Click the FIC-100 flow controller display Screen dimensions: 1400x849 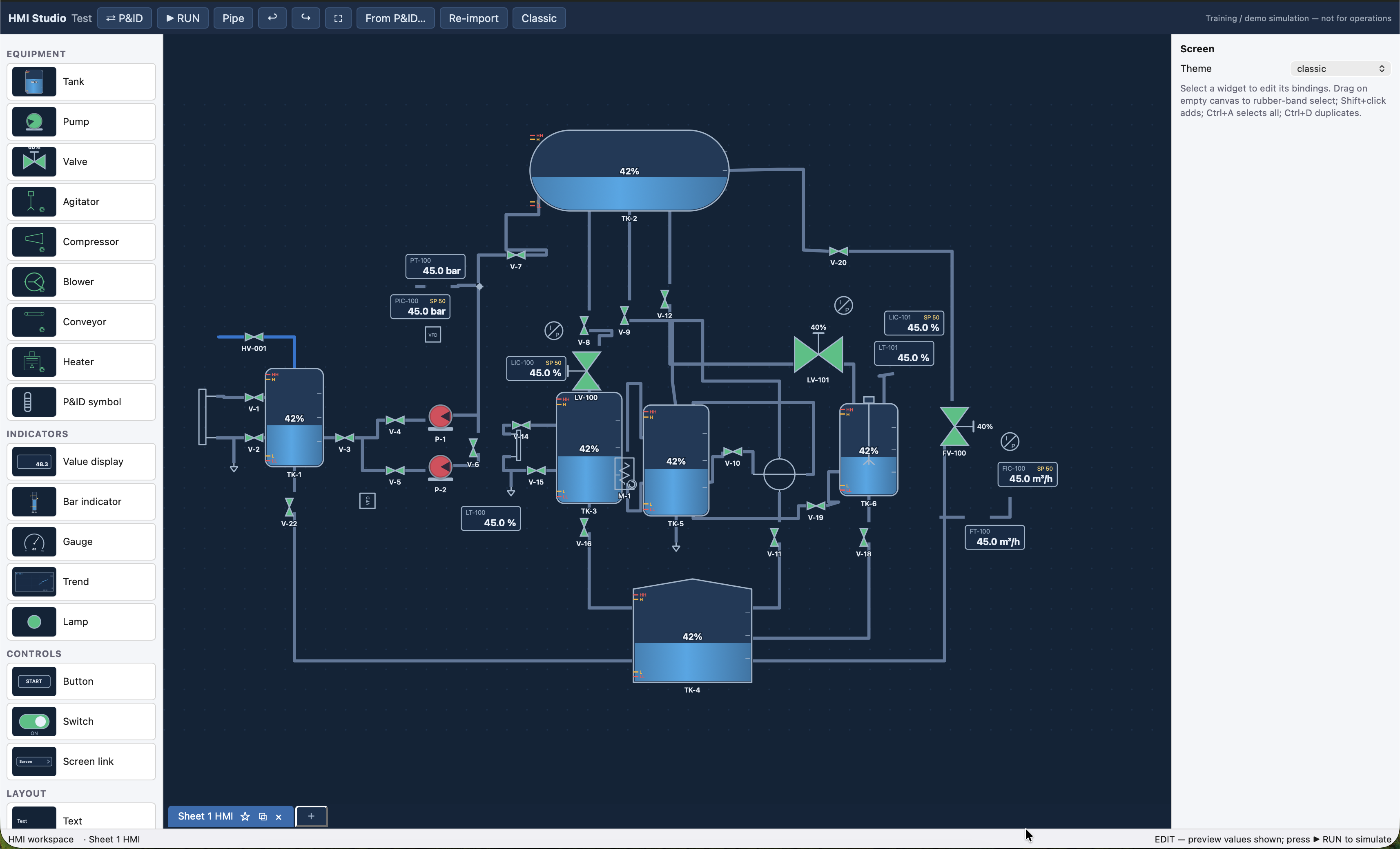1028,474
